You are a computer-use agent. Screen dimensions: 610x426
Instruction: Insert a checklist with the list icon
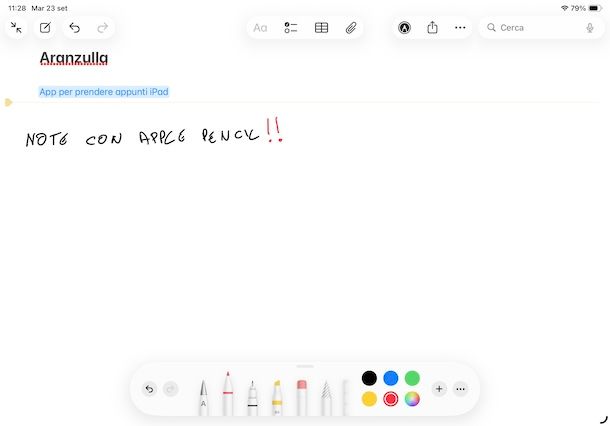pos(291,28)
